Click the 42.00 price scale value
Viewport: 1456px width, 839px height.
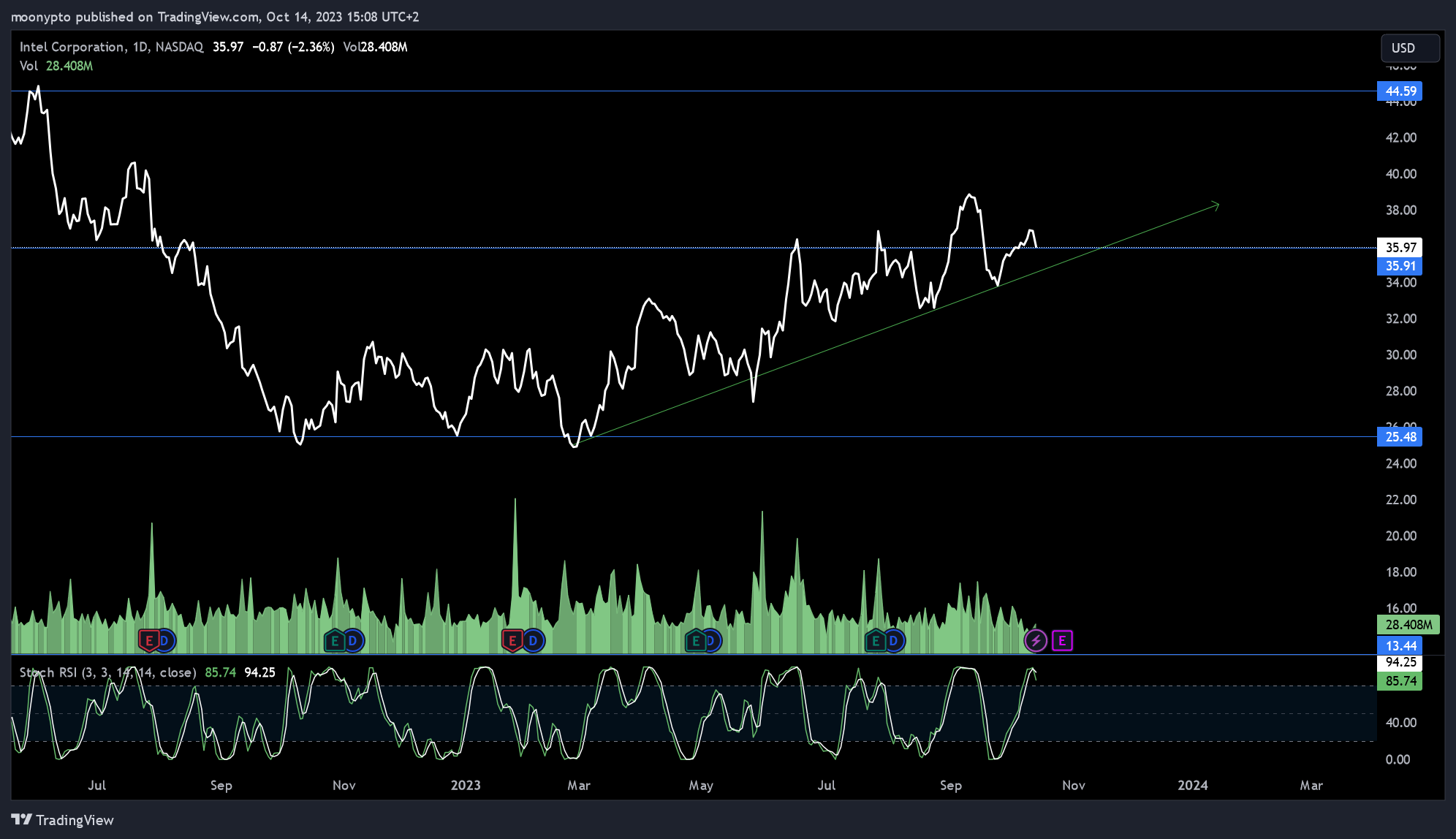[1400, 137]
